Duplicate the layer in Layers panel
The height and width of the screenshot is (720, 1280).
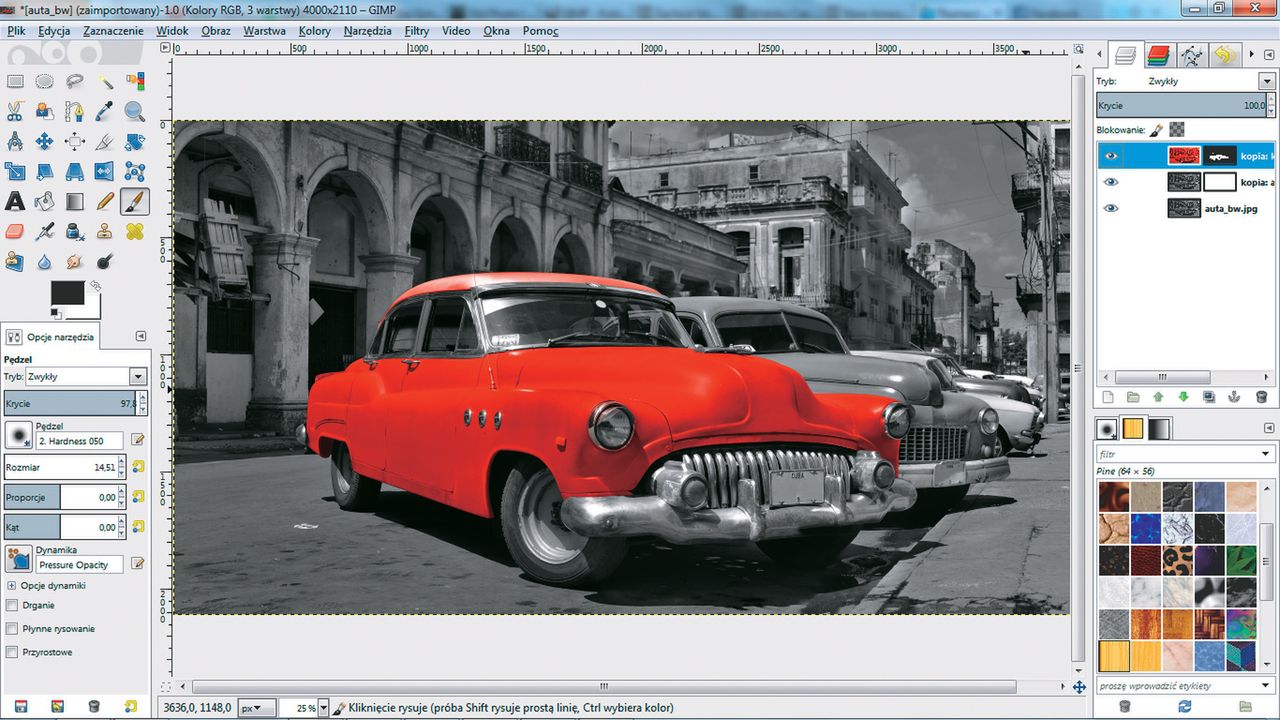pos(1209,397)
